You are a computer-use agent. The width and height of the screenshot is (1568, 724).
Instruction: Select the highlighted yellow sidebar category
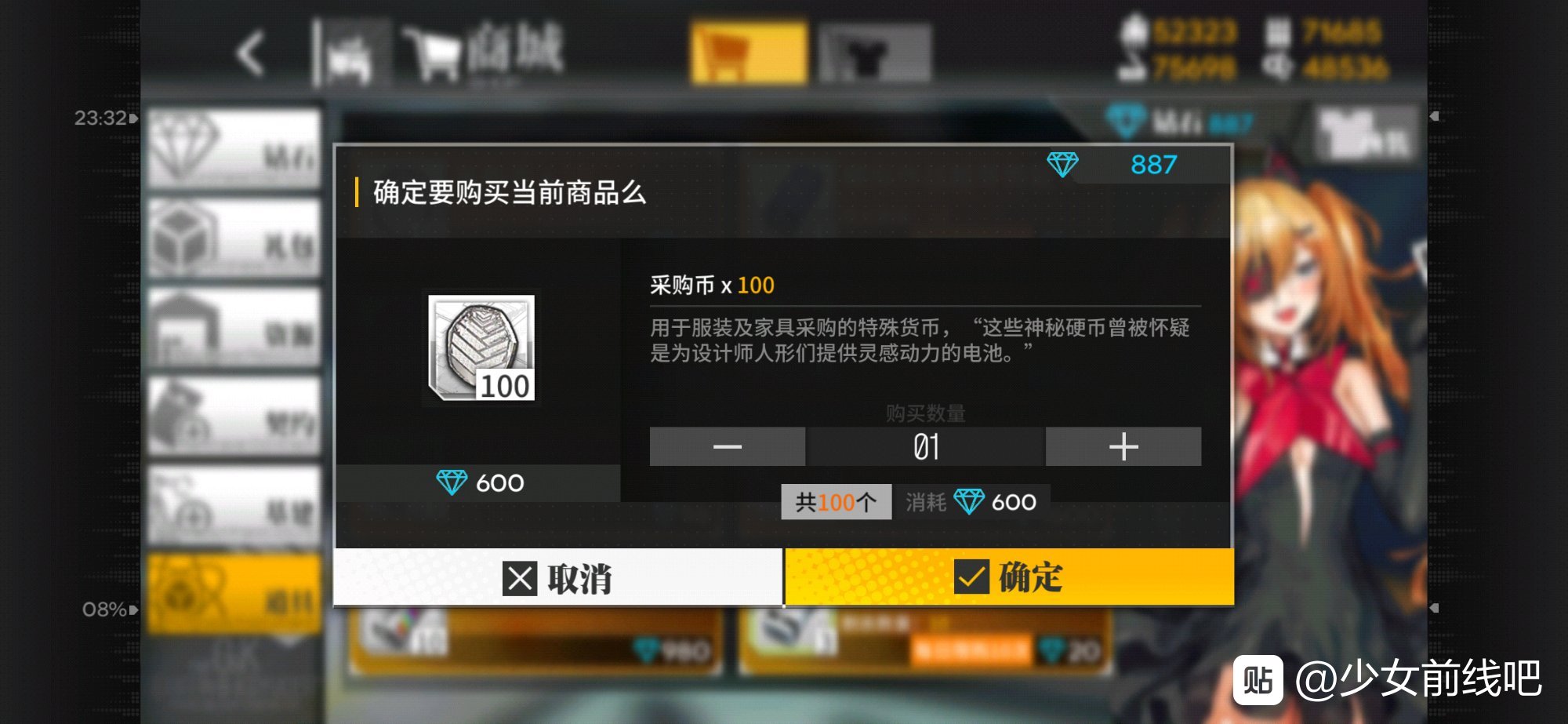234,593
